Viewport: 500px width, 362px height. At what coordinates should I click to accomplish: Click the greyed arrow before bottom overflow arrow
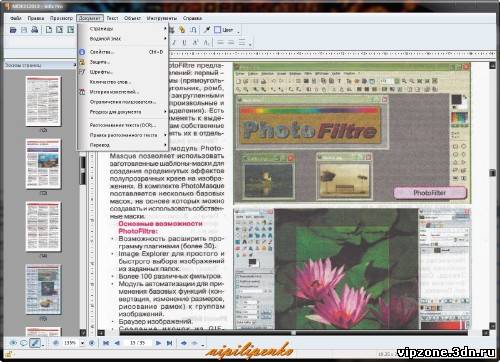[195, 343]
